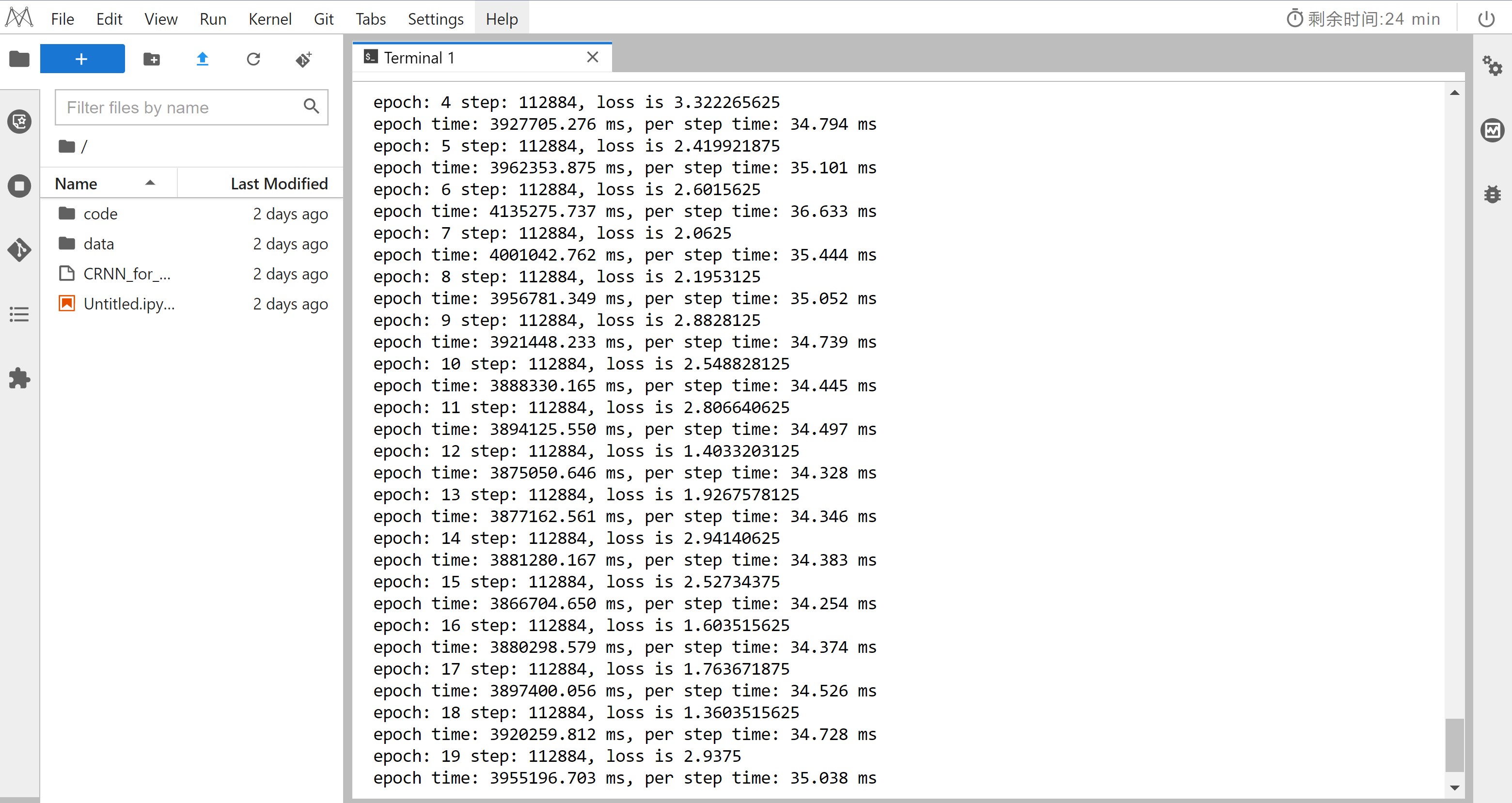Create a new folder via toolbar icon
Screen dimensions: 1512x803
(x=152, y=59)
